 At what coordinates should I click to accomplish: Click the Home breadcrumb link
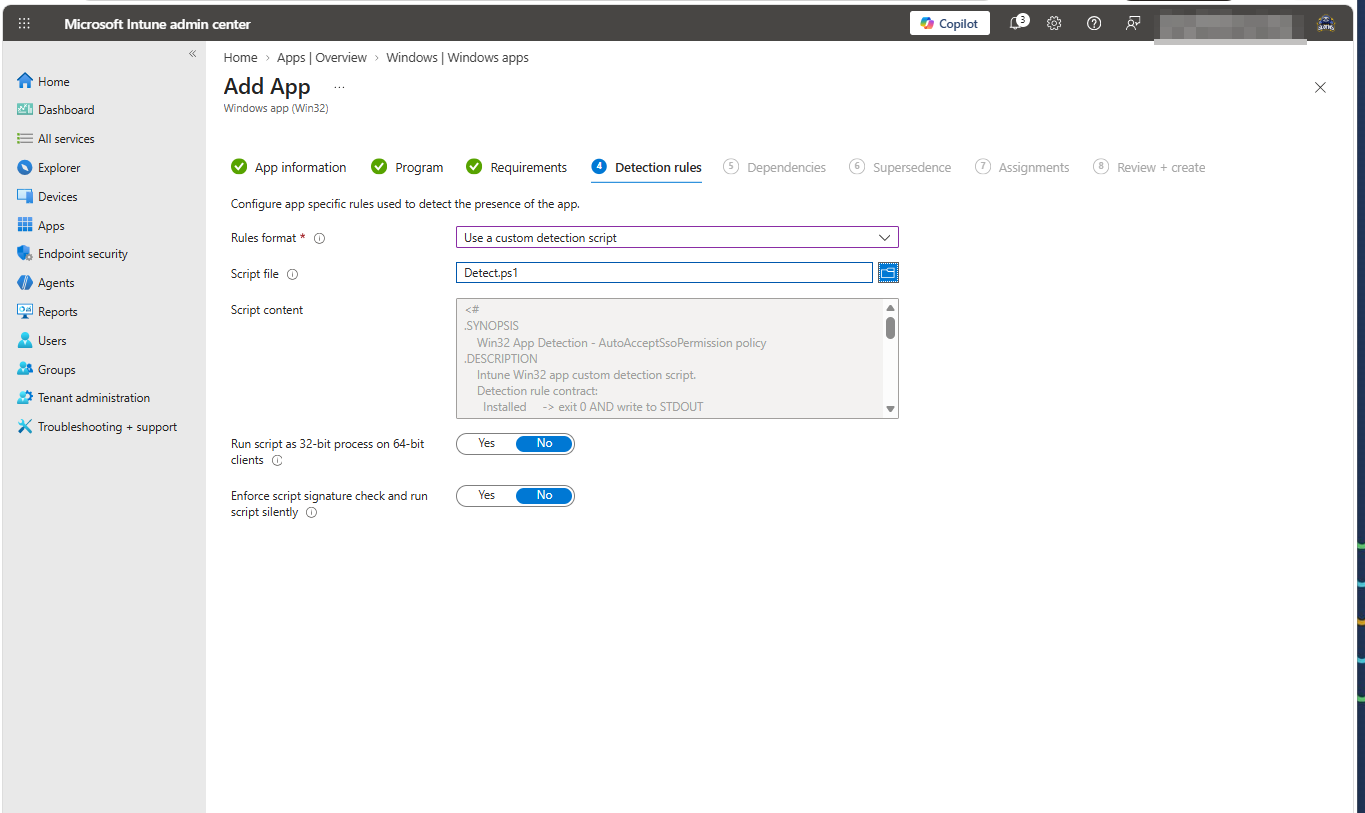[x=240, y=58]
